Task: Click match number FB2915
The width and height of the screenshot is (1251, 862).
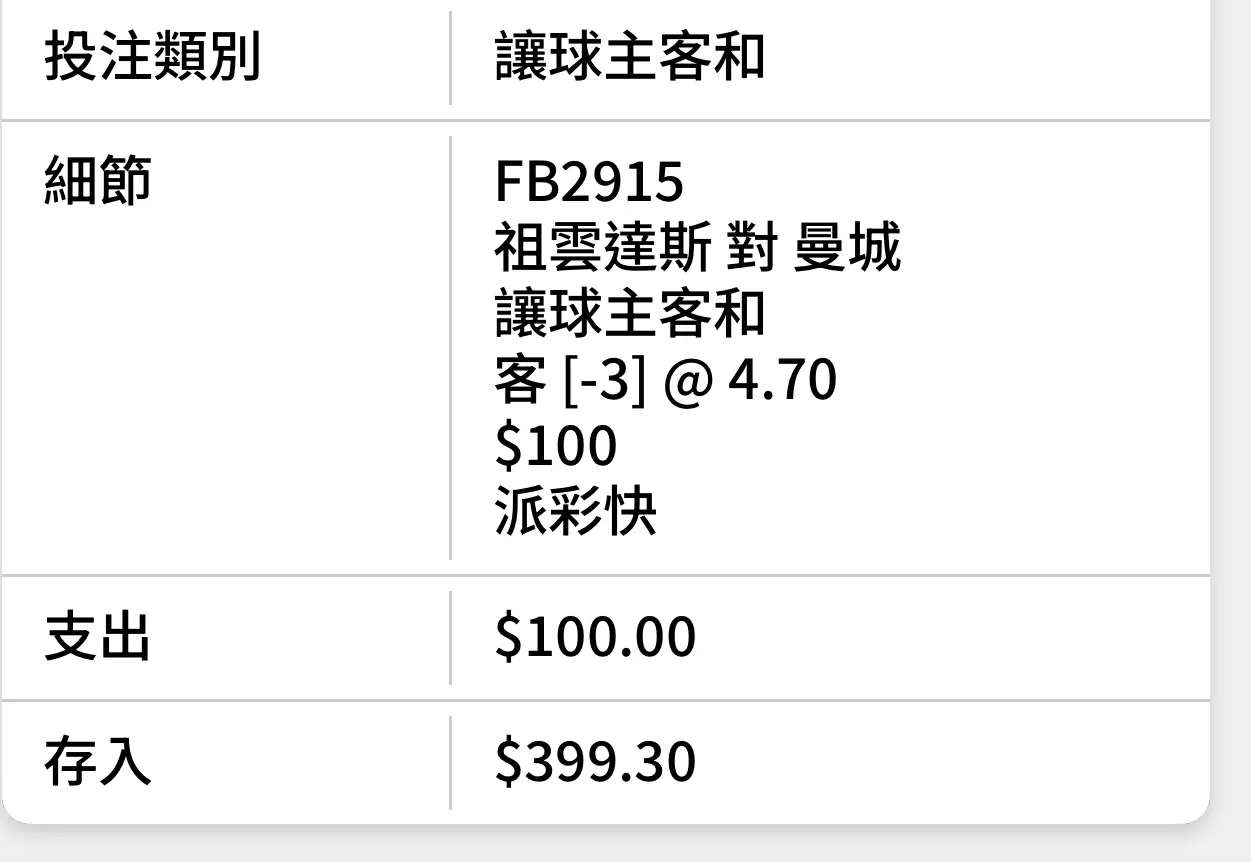Action: tap(589, 181)
